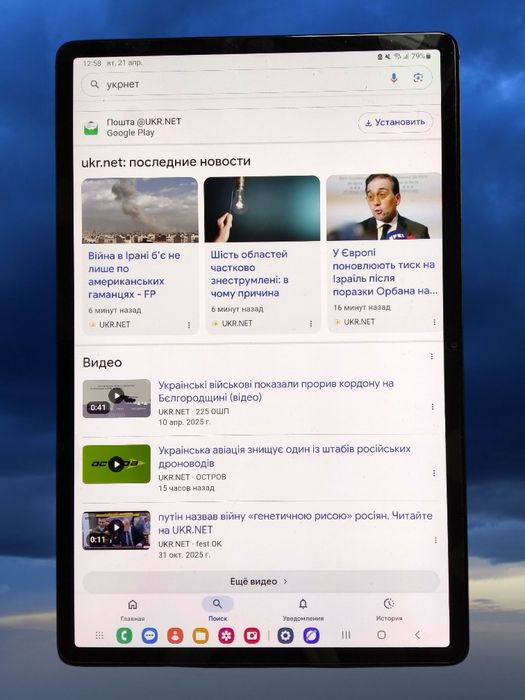Tap the magnifier icon in search bar
The width and height of the screenshot is (525, 700).
[95, 84]
